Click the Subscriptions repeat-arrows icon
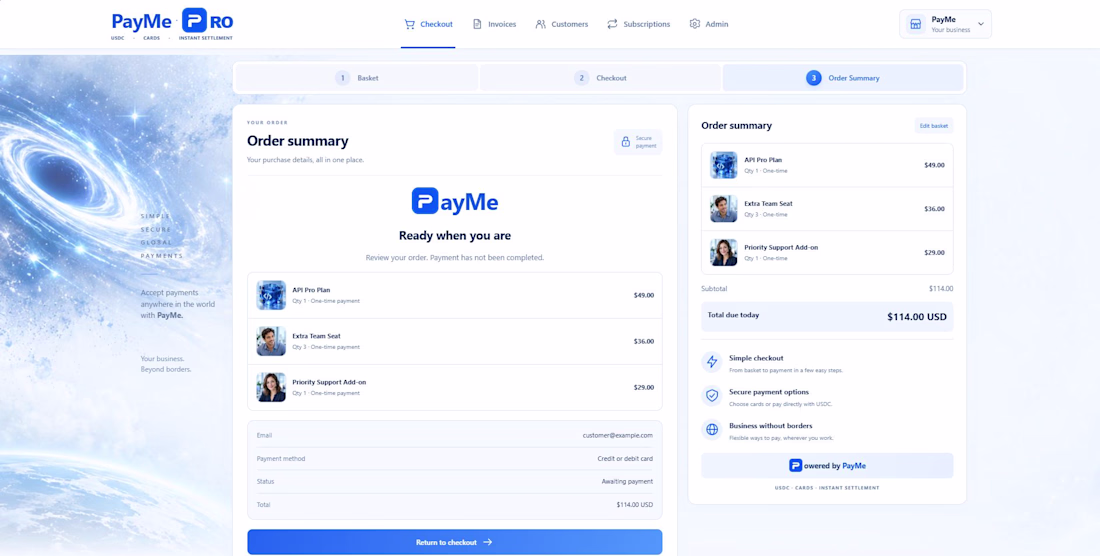1100x556 pixels. 612,24
